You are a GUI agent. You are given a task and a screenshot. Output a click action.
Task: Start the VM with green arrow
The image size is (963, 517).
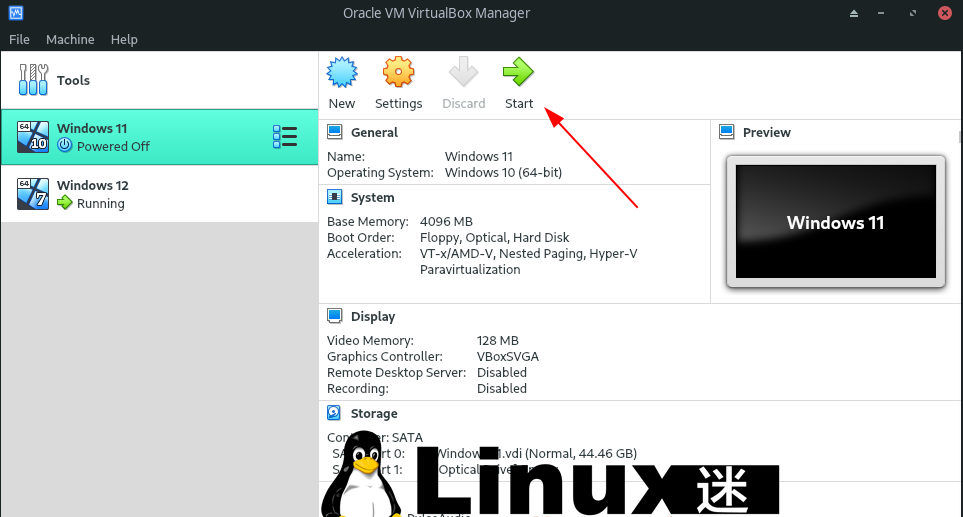pyautogui.click(x=518, y=72)
